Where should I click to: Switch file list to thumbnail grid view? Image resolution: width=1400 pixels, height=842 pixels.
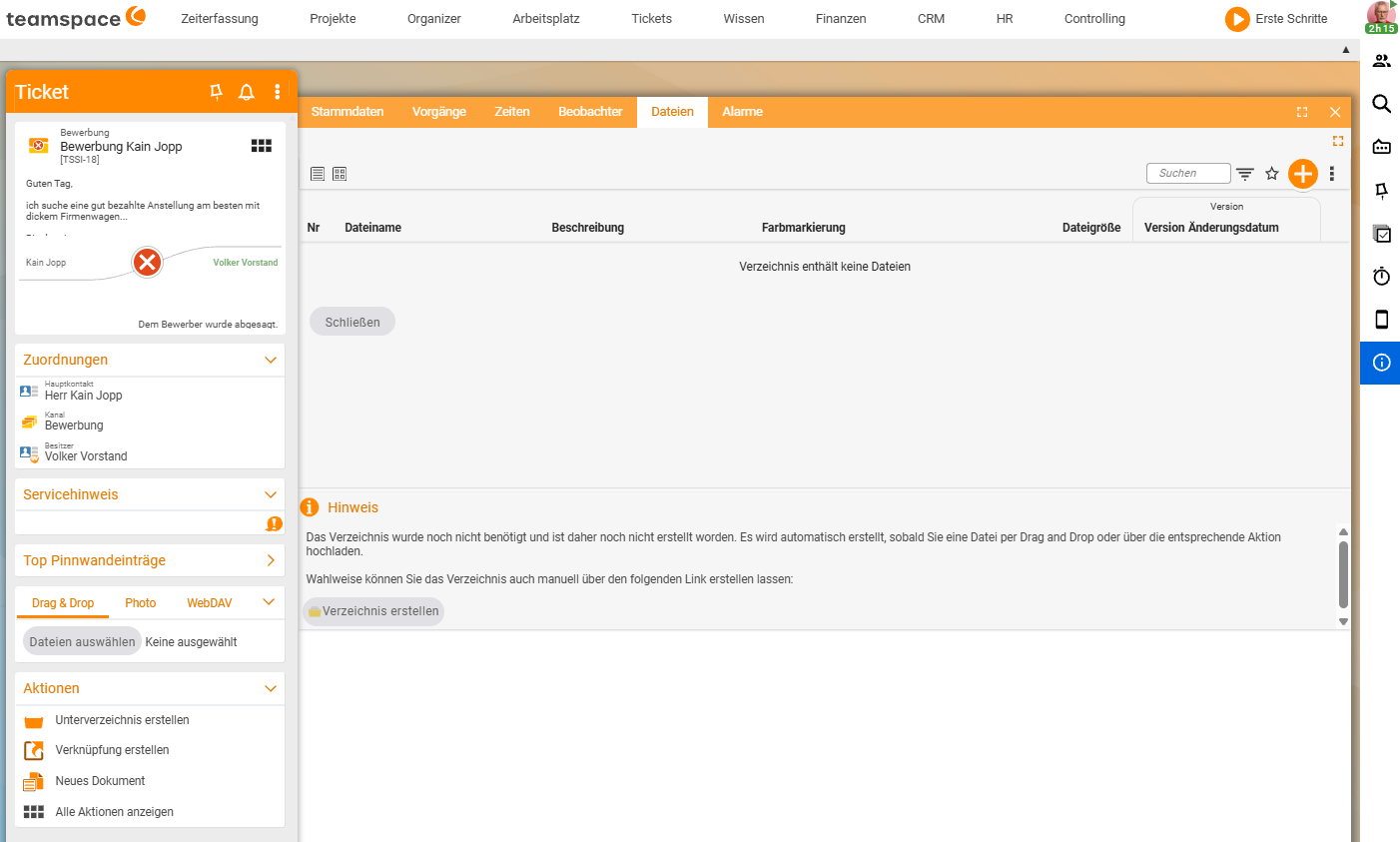point(340,174)
